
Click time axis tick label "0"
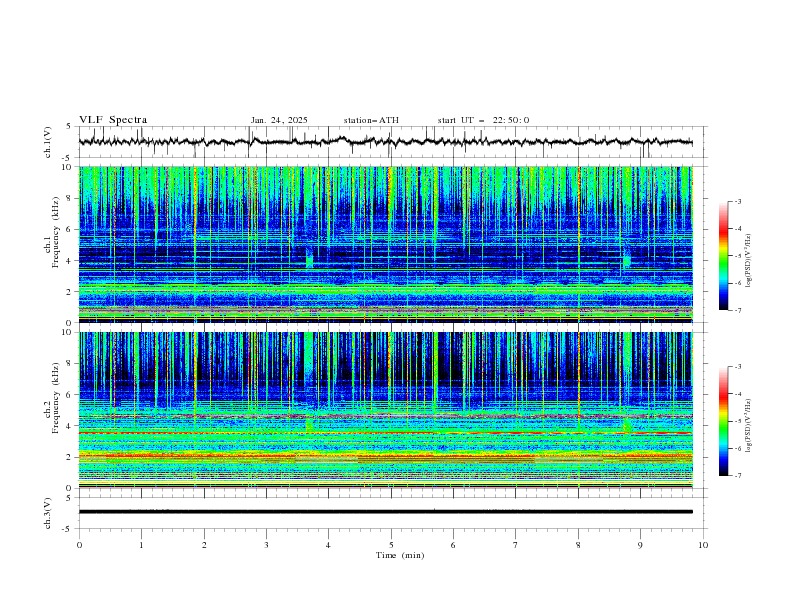point(79,545)
